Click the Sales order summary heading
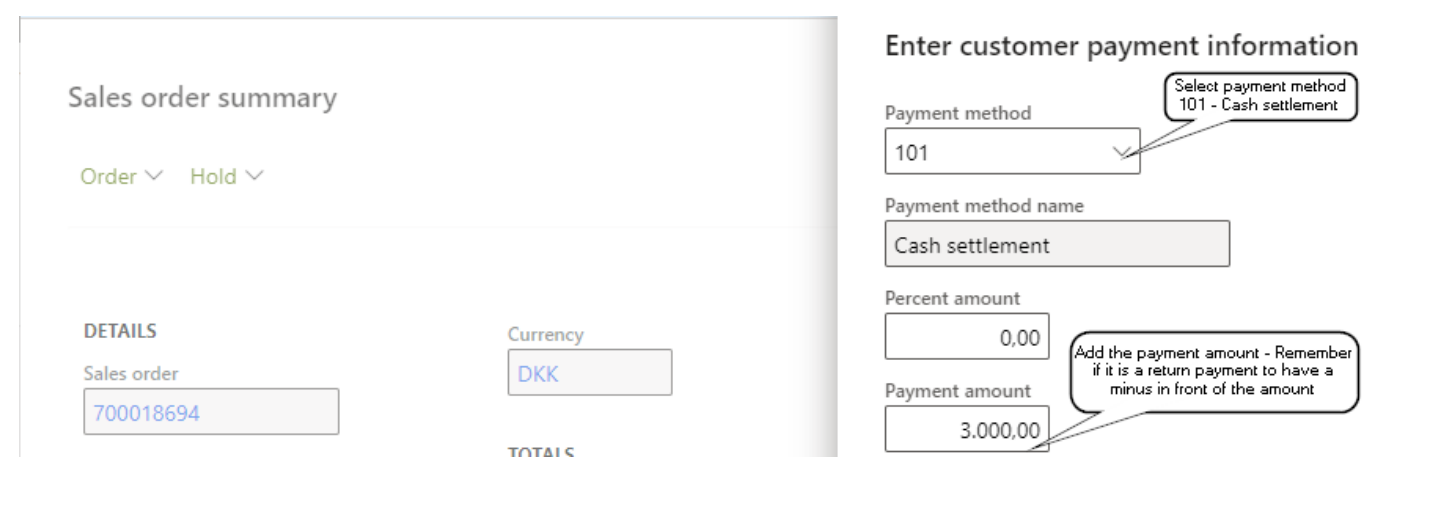 pyautogui.click(x=202, y=98)
